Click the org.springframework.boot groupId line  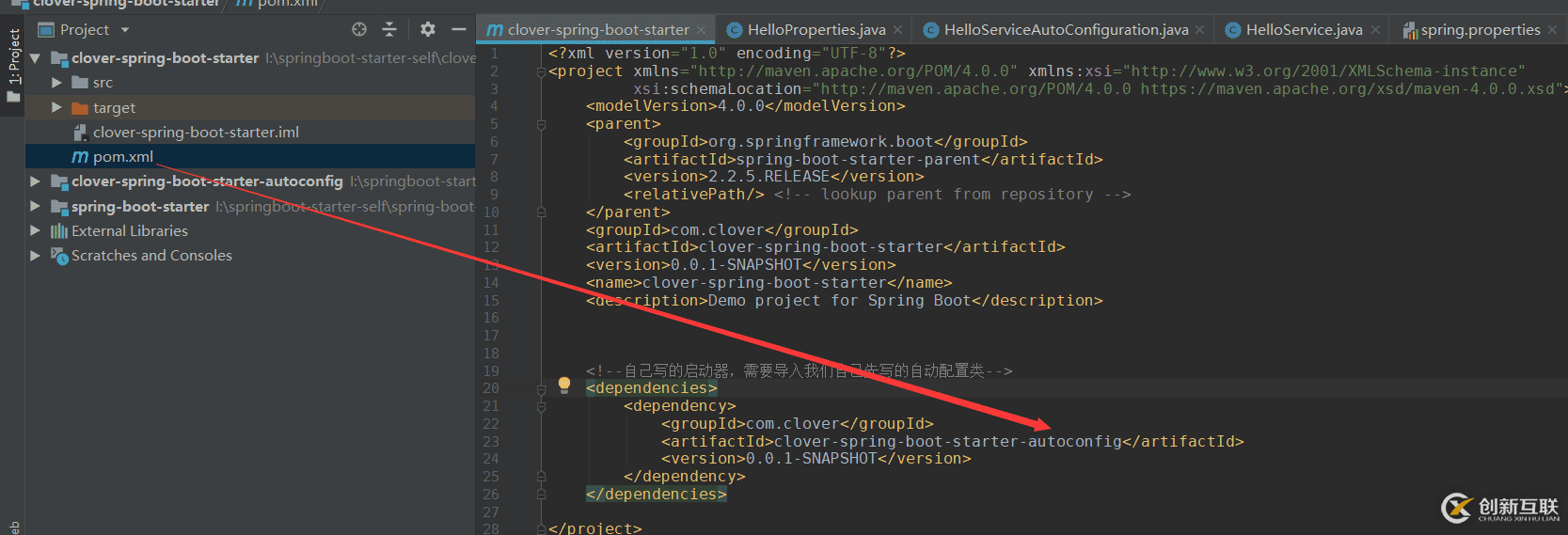point(825,142)
